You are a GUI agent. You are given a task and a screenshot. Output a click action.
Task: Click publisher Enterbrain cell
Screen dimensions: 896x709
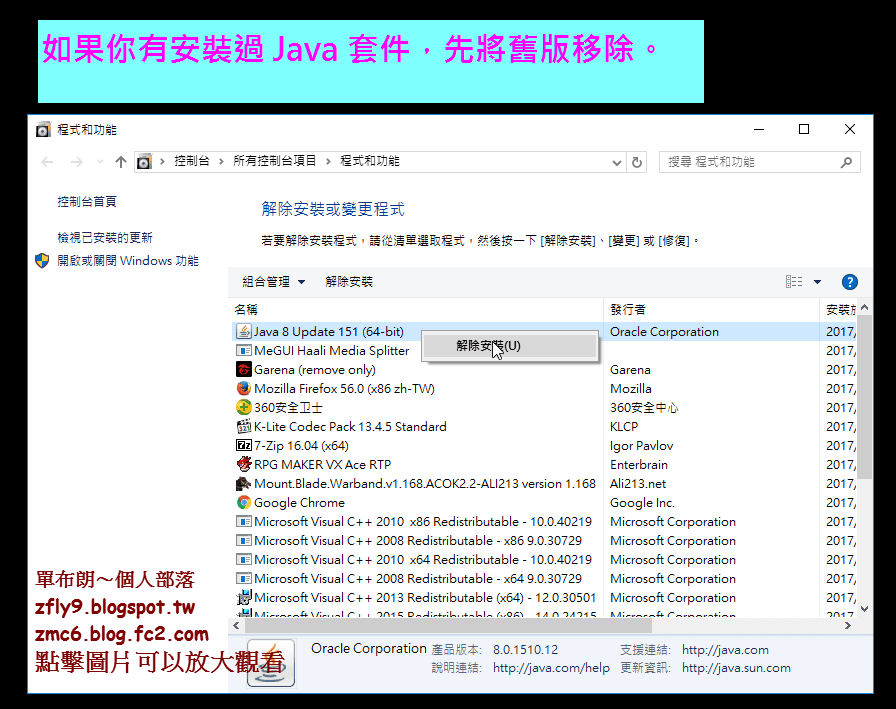(x=638, y=464)
